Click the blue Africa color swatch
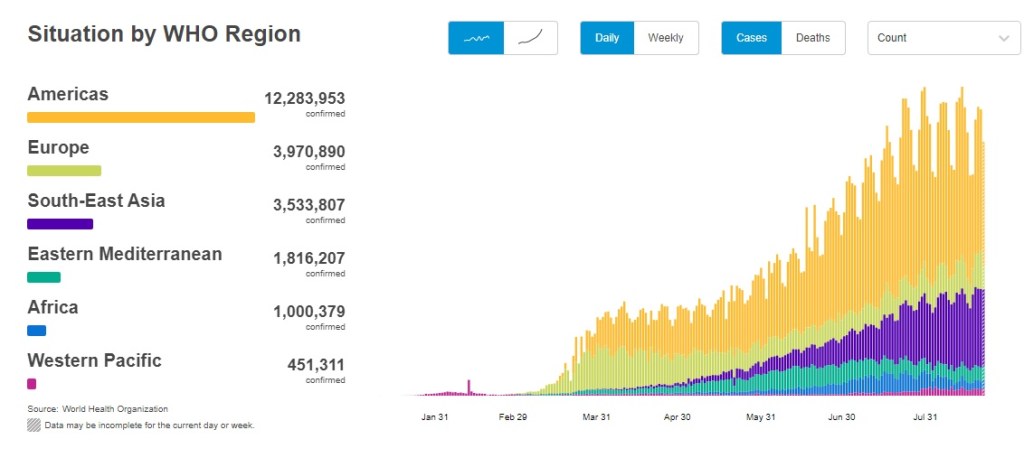The height and width of the screenshot is (458, 1024). 37,330
